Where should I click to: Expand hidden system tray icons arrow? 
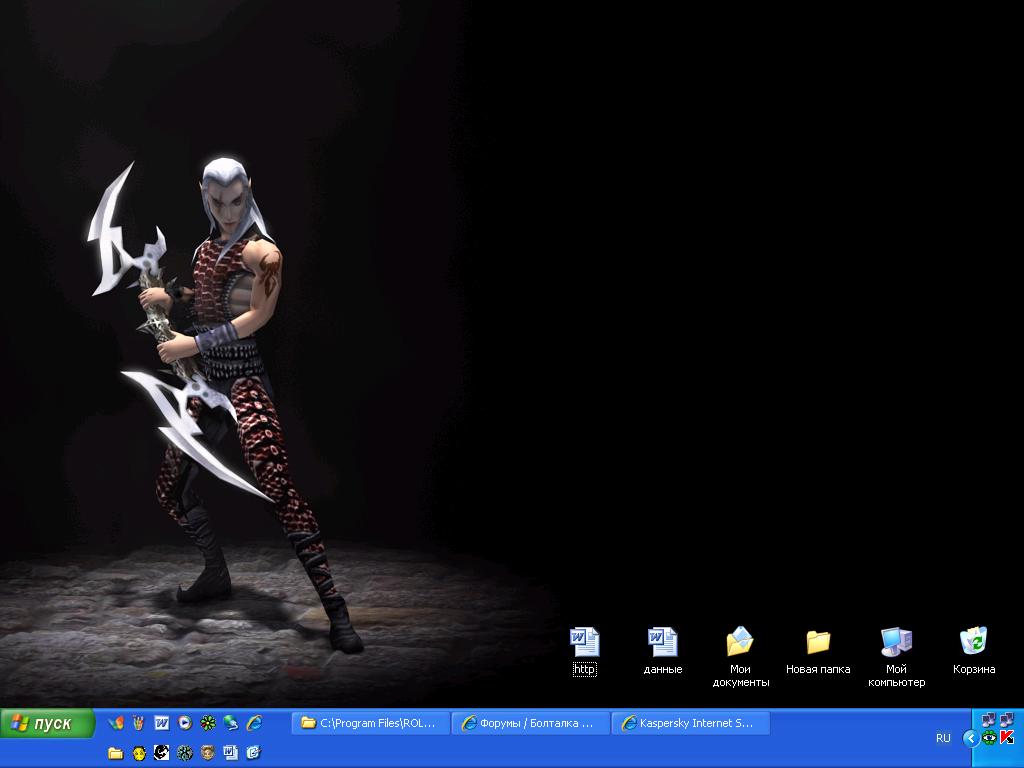970,738
